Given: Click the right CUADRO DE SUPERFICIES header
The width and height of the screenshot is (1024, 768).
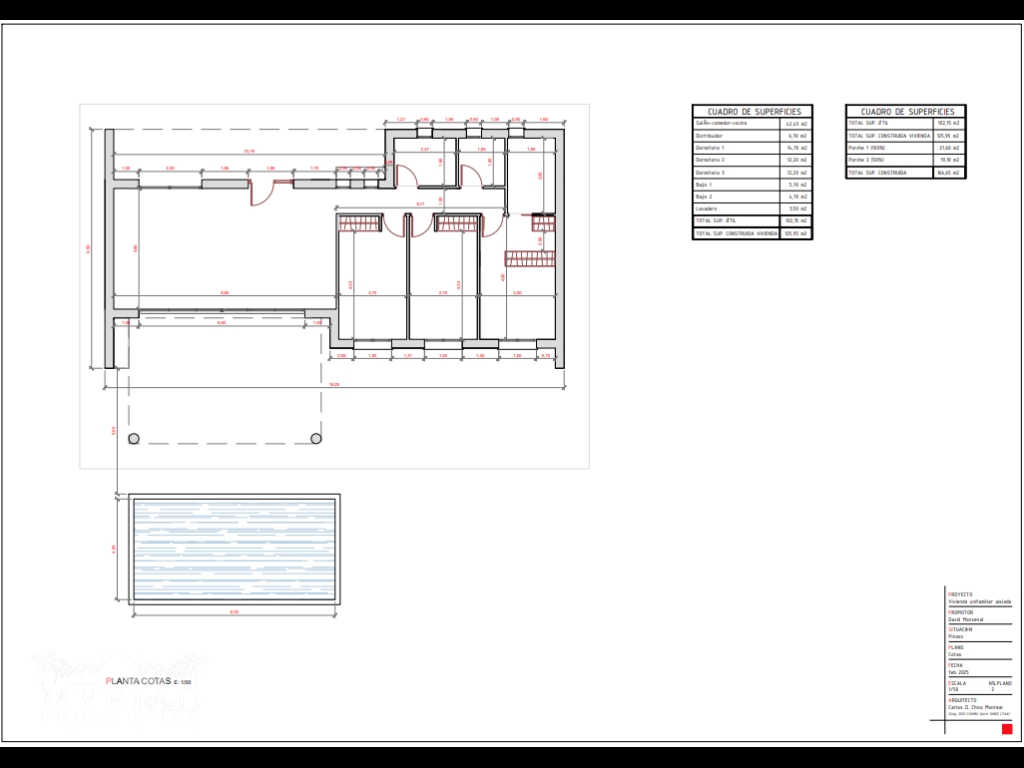Looking at the screenshot, I should click(906, 112).
